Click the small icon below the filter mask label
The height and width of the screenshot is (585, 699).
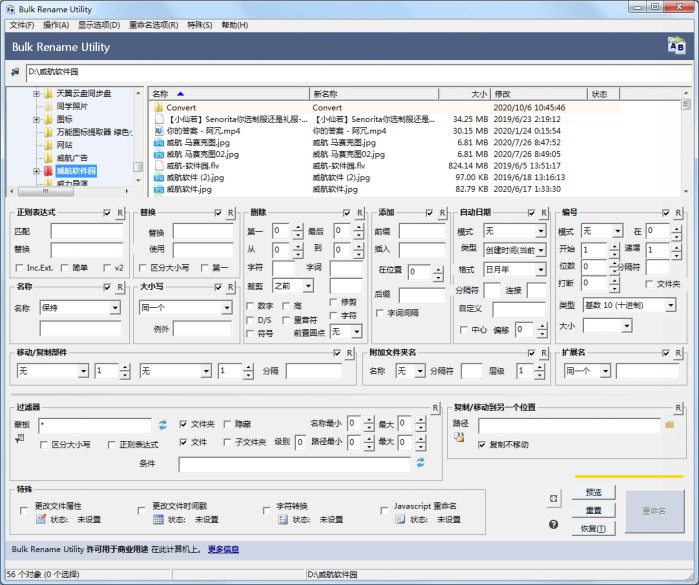pyautogui.click(x=20, y=439)
